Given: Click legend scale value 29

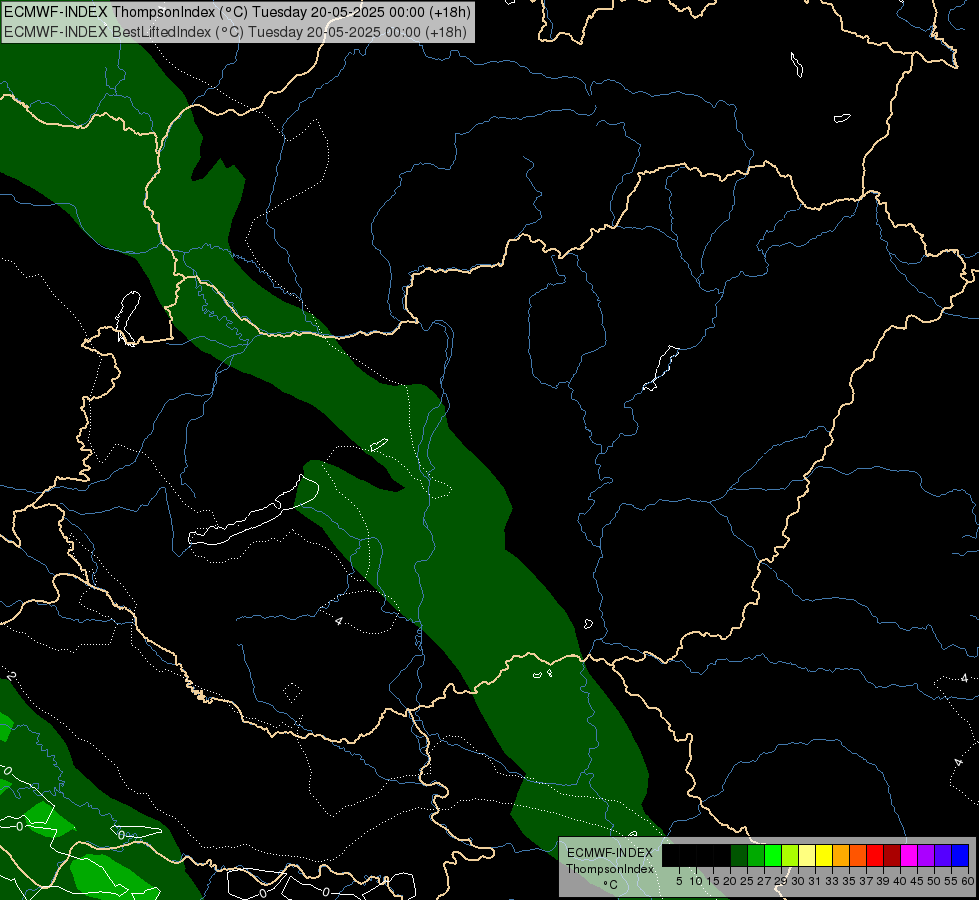Looking at the screenshot, I should click(x=781, y=881).
